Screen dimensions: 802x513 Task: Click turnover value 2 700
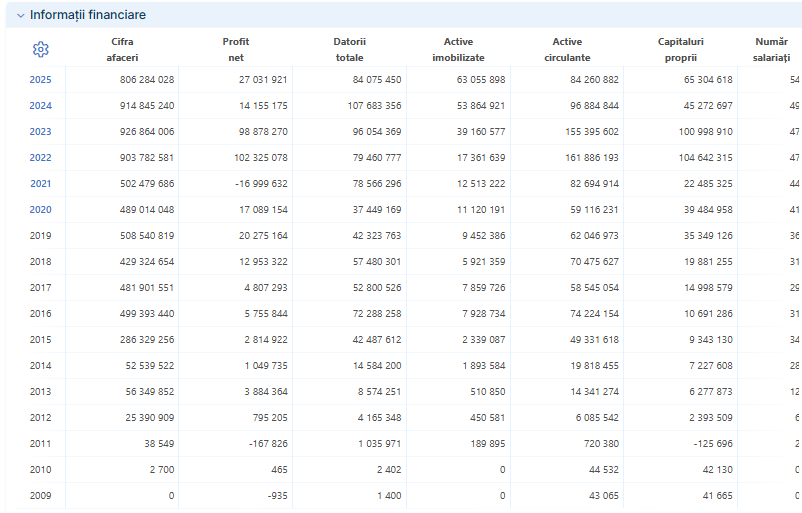(162, 470)
